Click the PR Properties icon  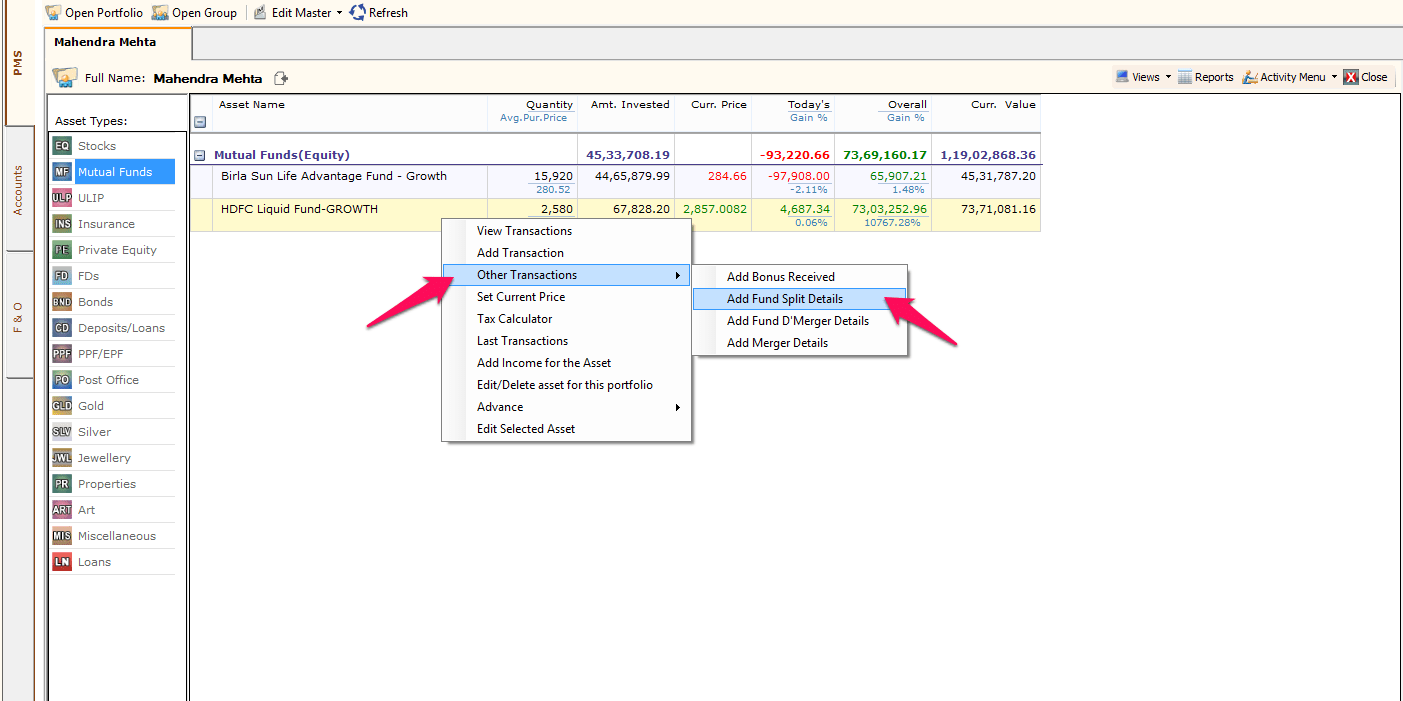point(62,484)
